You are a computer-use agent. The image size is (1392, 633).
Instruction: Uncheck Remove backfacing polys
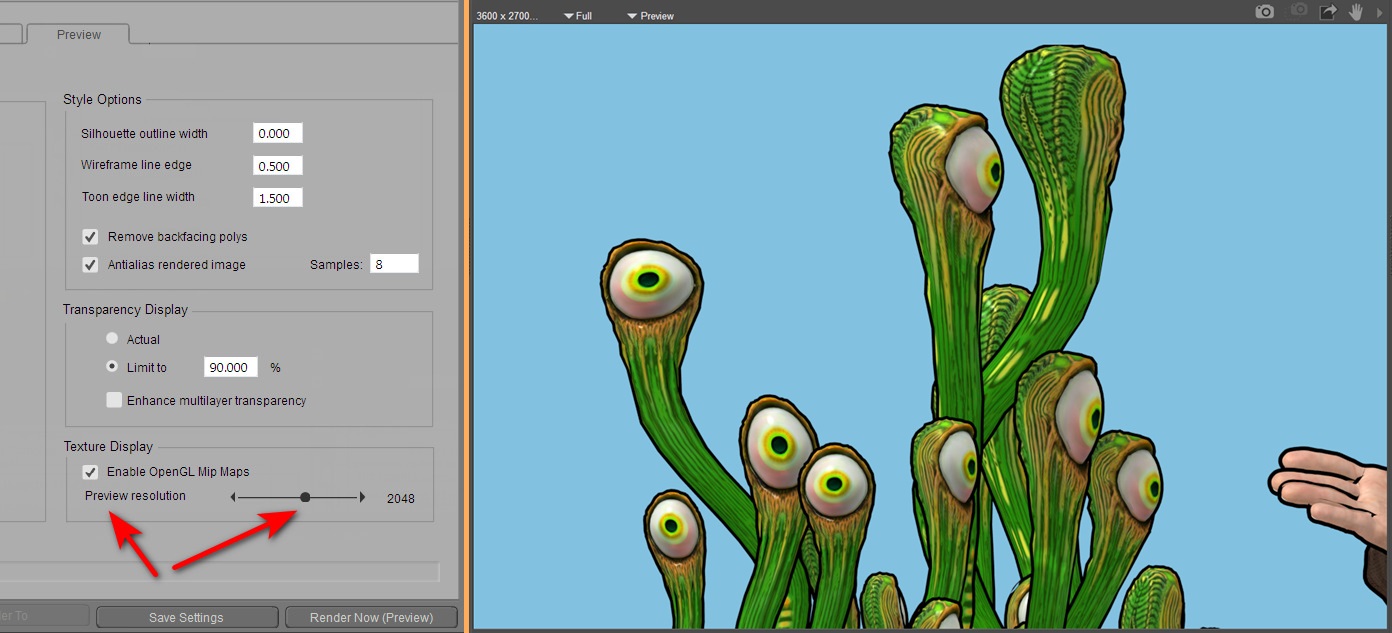pos(90,237)
